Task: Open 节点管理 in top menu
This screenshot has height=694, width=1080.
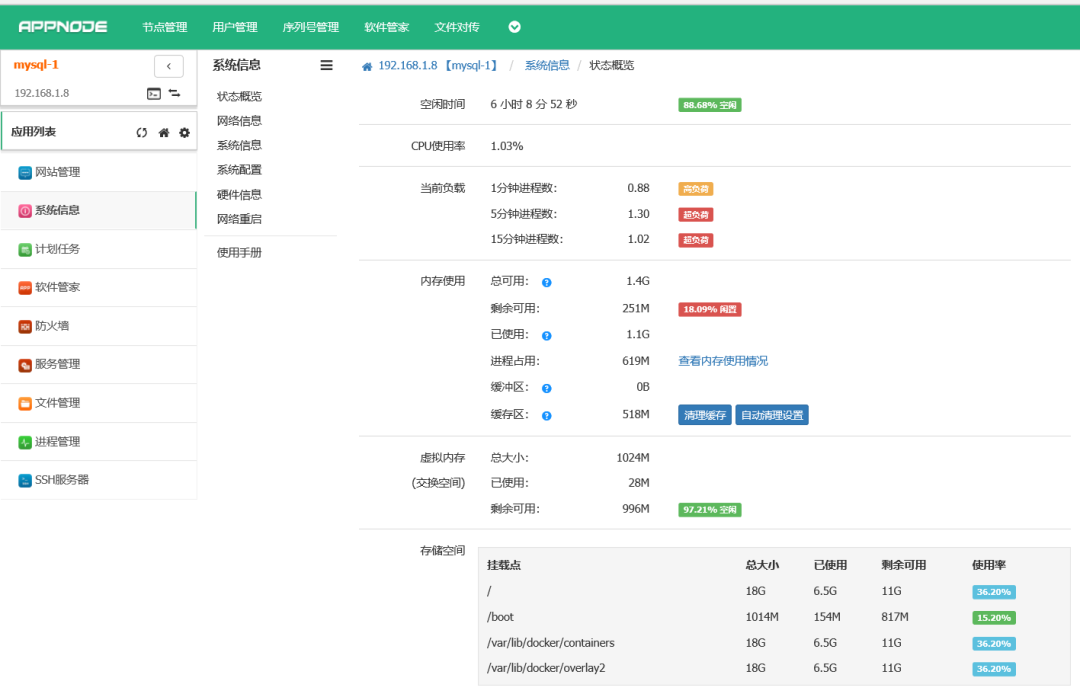Action: tap(165, 27)
